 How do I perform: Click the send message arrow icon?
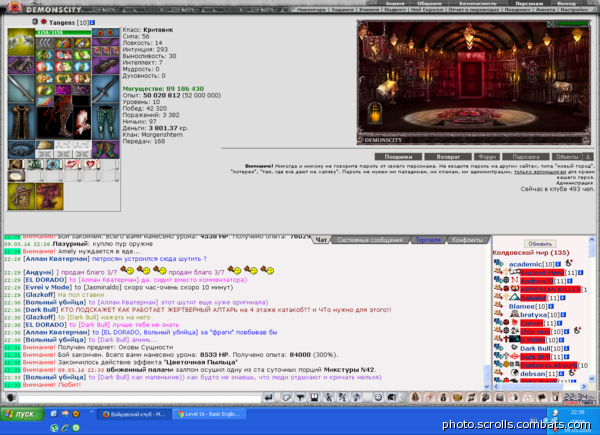click(x=269, y=398)
